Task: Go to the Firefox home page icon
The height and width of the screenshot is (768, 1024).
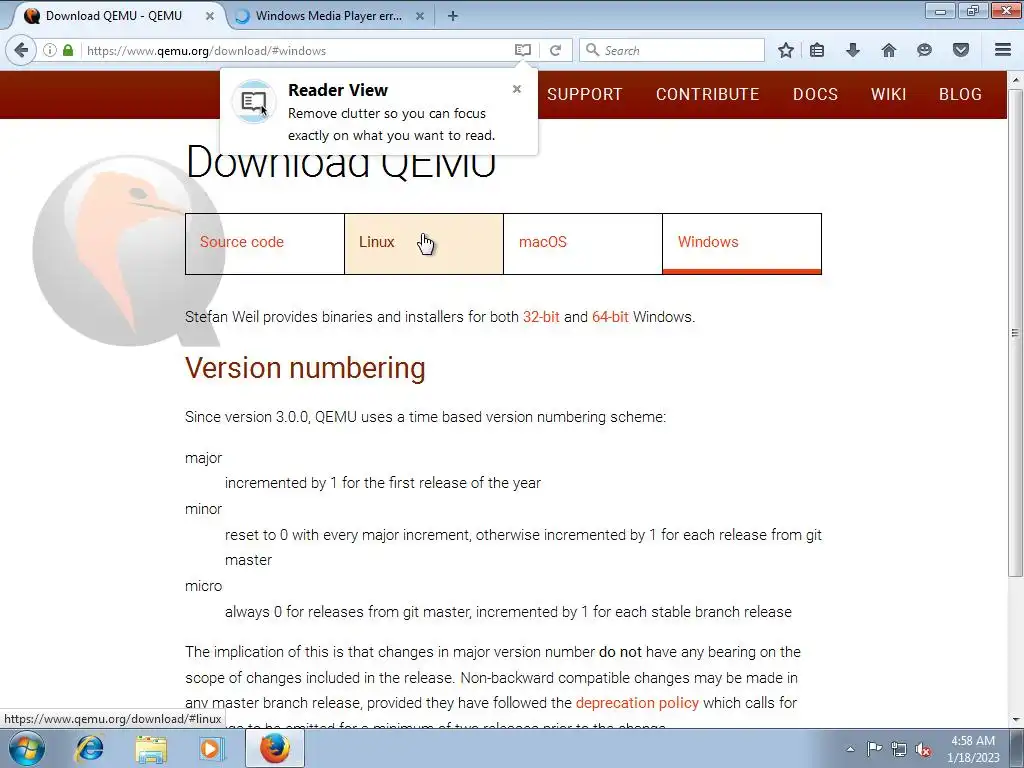Action: (889, 50)
